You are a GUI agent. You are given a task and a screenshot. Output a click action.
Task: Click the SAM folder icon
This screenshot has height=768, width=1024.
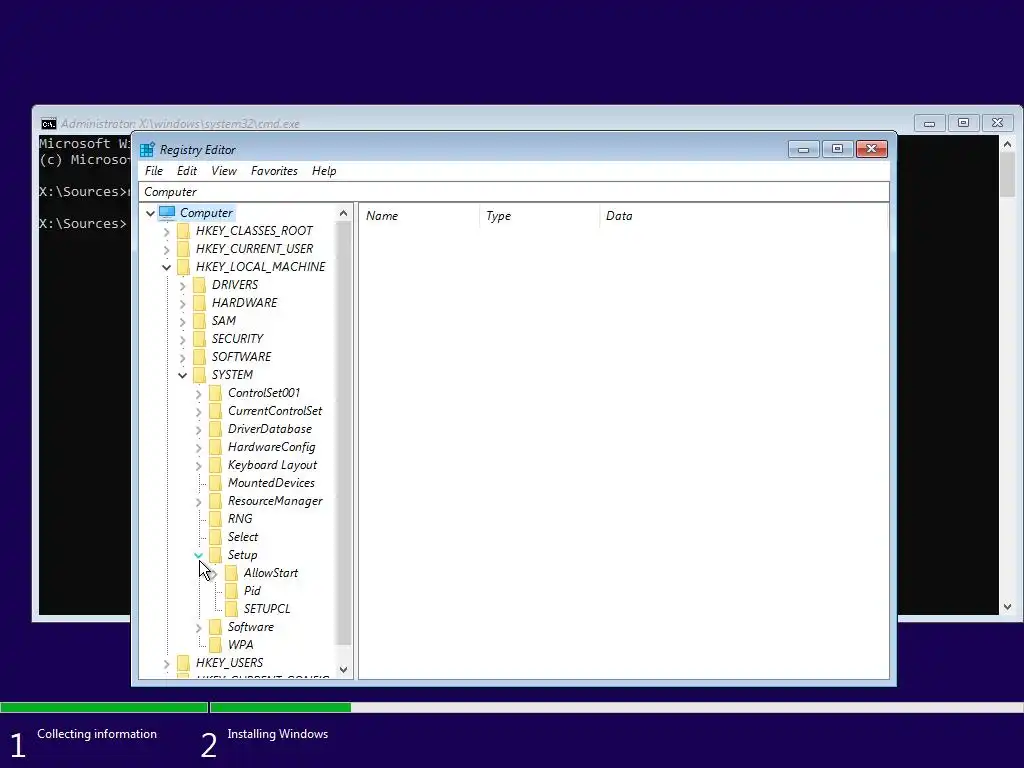200,321
